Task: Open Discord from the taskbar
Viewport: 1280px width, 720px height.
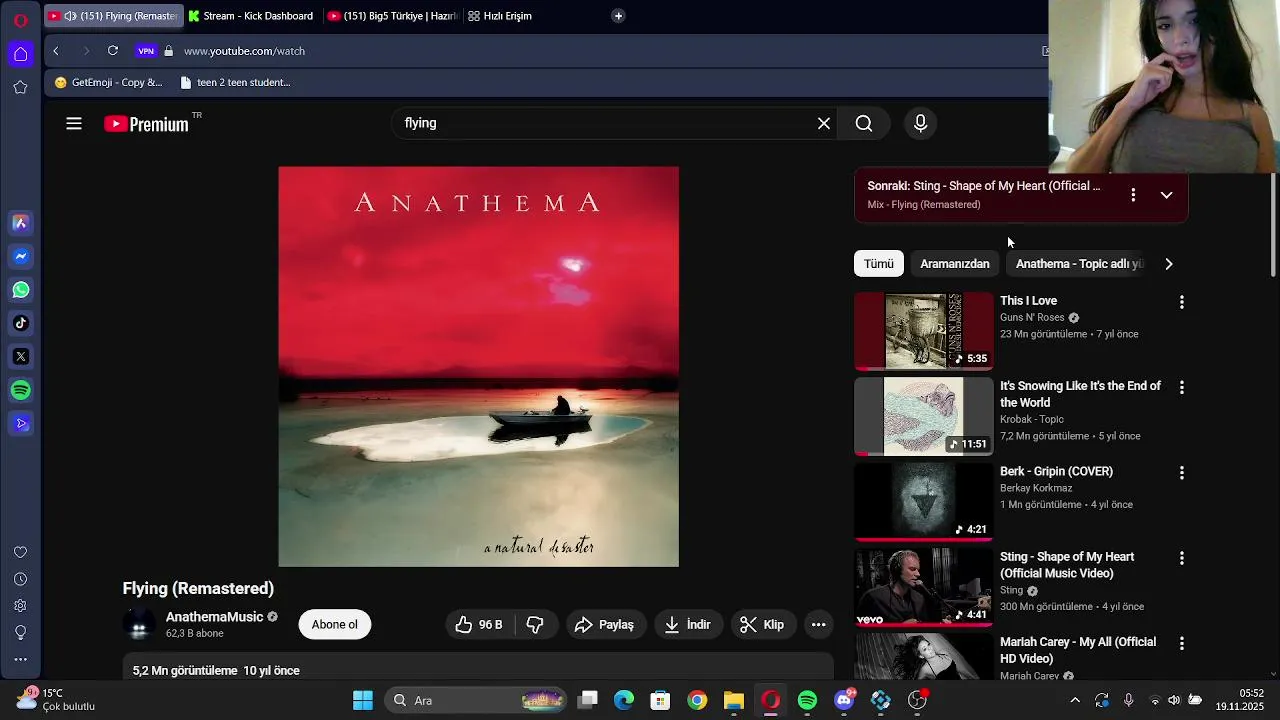Action: (x=844, y=700)
